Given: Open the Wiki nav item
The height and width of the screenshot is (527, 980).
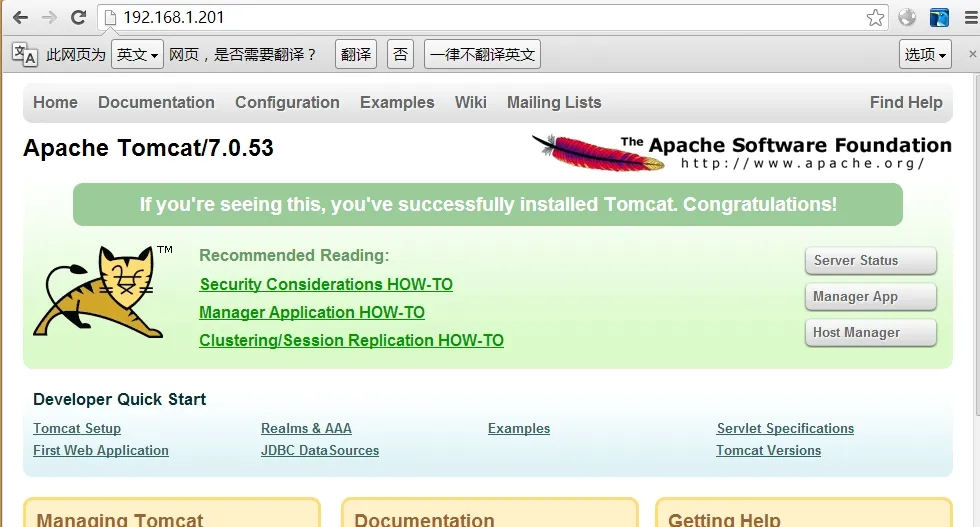Looking at the screenshot, I should click(471, 103).
